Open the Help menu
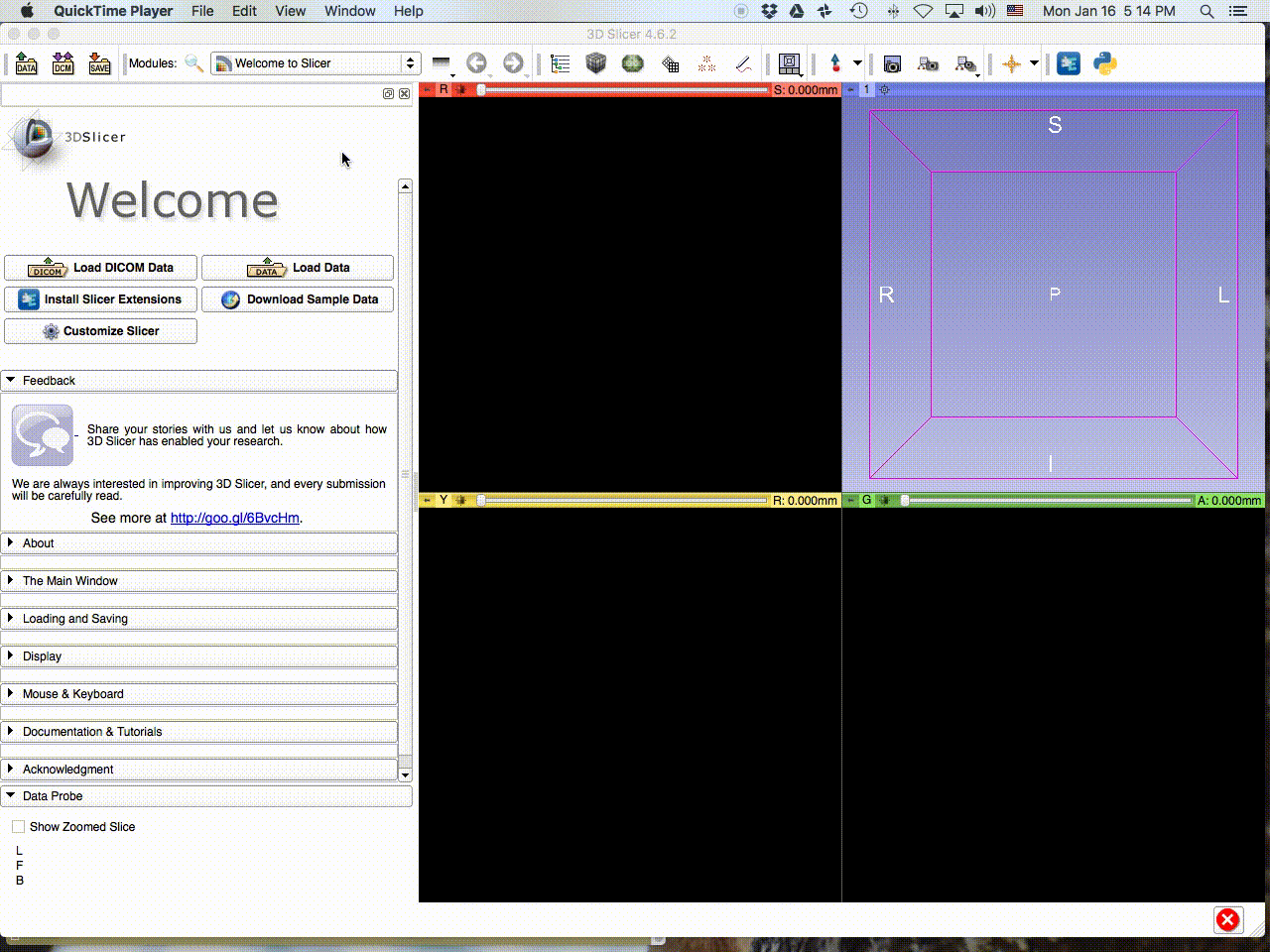1270x952 pixels. (408, 11)
